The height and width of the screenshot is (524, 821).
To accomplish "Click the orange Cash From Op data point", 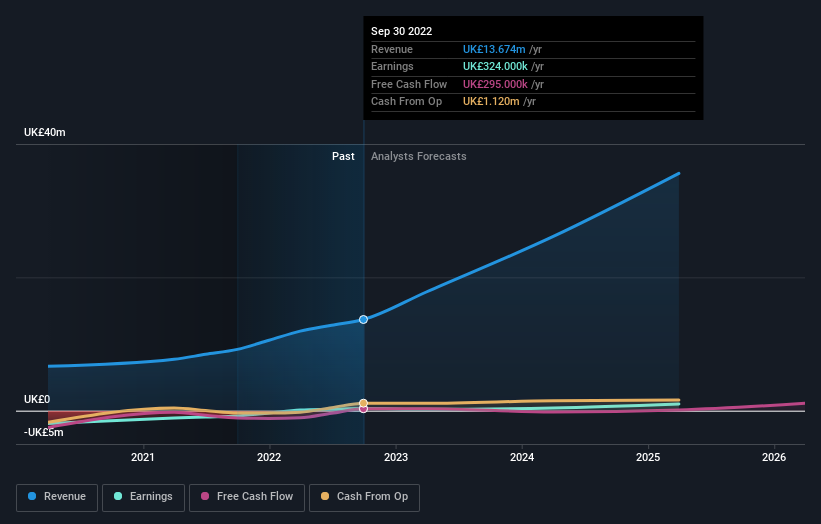I will pyautogui.click(x=363, y=403).
